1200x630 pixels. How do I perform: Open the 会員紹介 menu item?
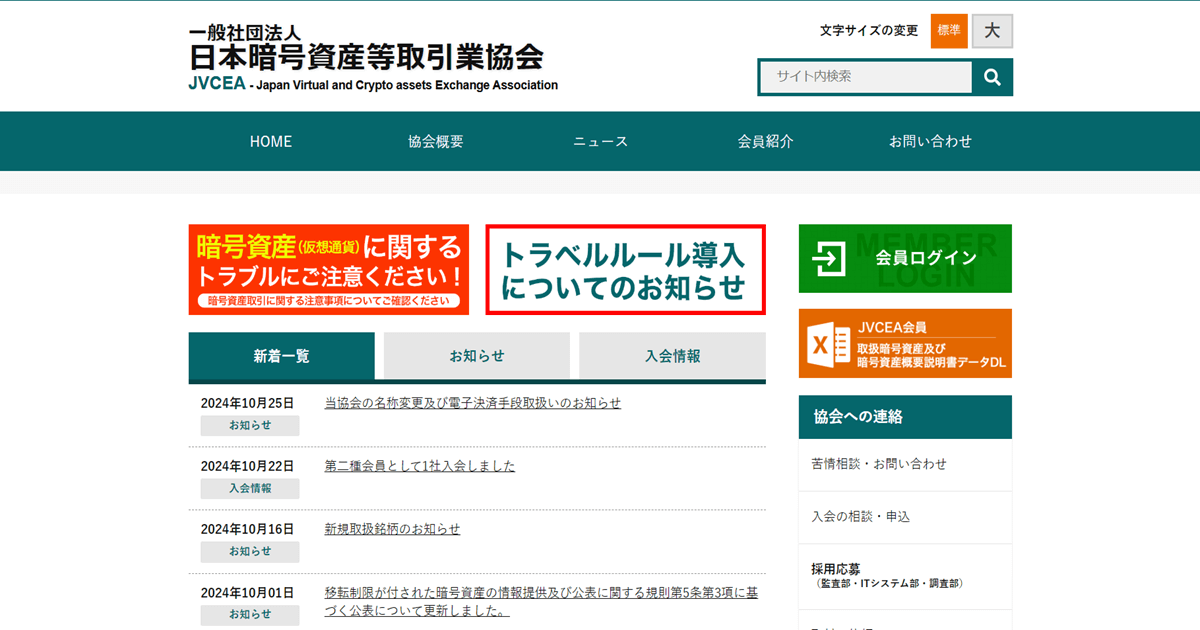(766, 141)
